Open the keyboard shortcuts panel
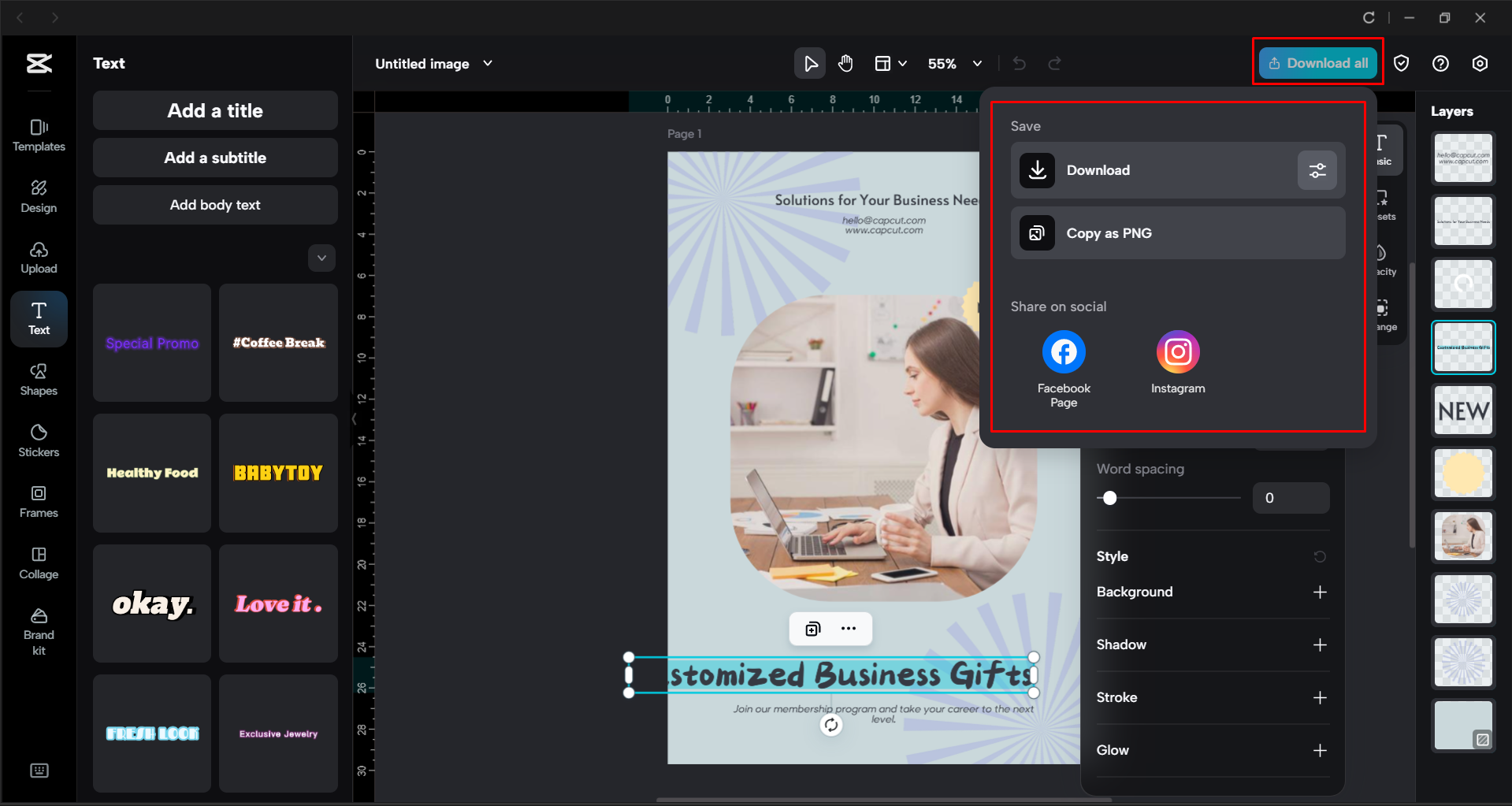1512x806 pixels. coord(39,771)
